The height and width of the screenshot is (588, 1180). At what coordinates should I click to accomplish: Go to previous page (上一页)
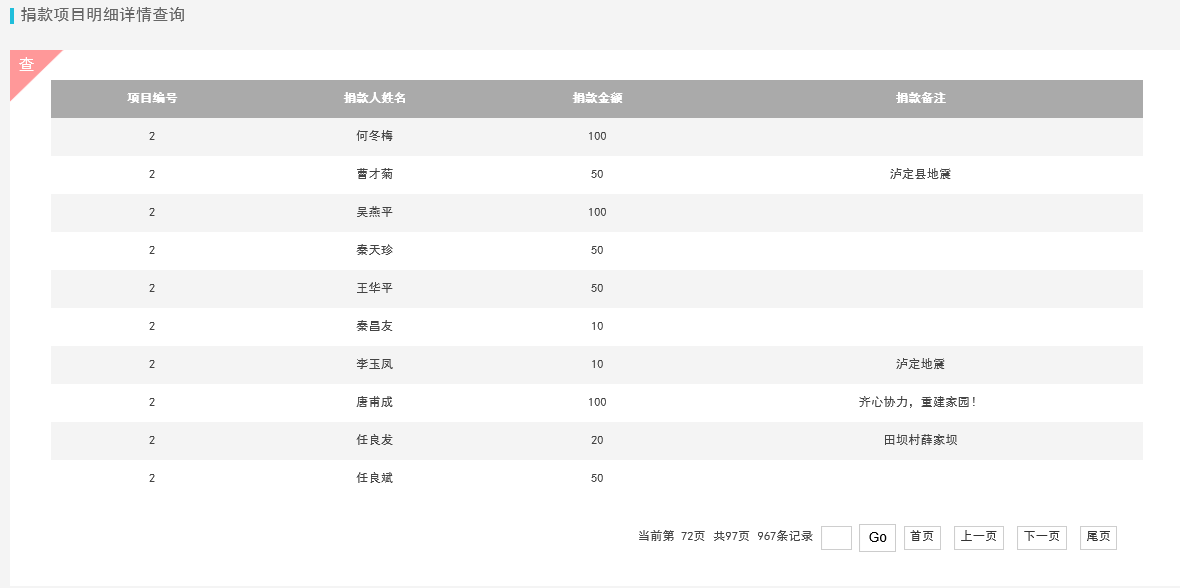[978, 538]
